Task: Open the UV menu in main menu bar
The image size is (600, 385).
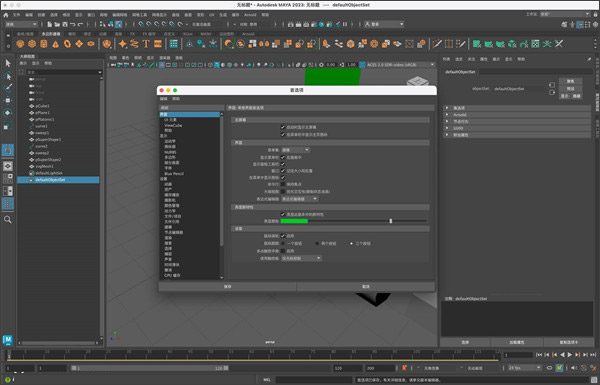Action: (x=212, y=15)
